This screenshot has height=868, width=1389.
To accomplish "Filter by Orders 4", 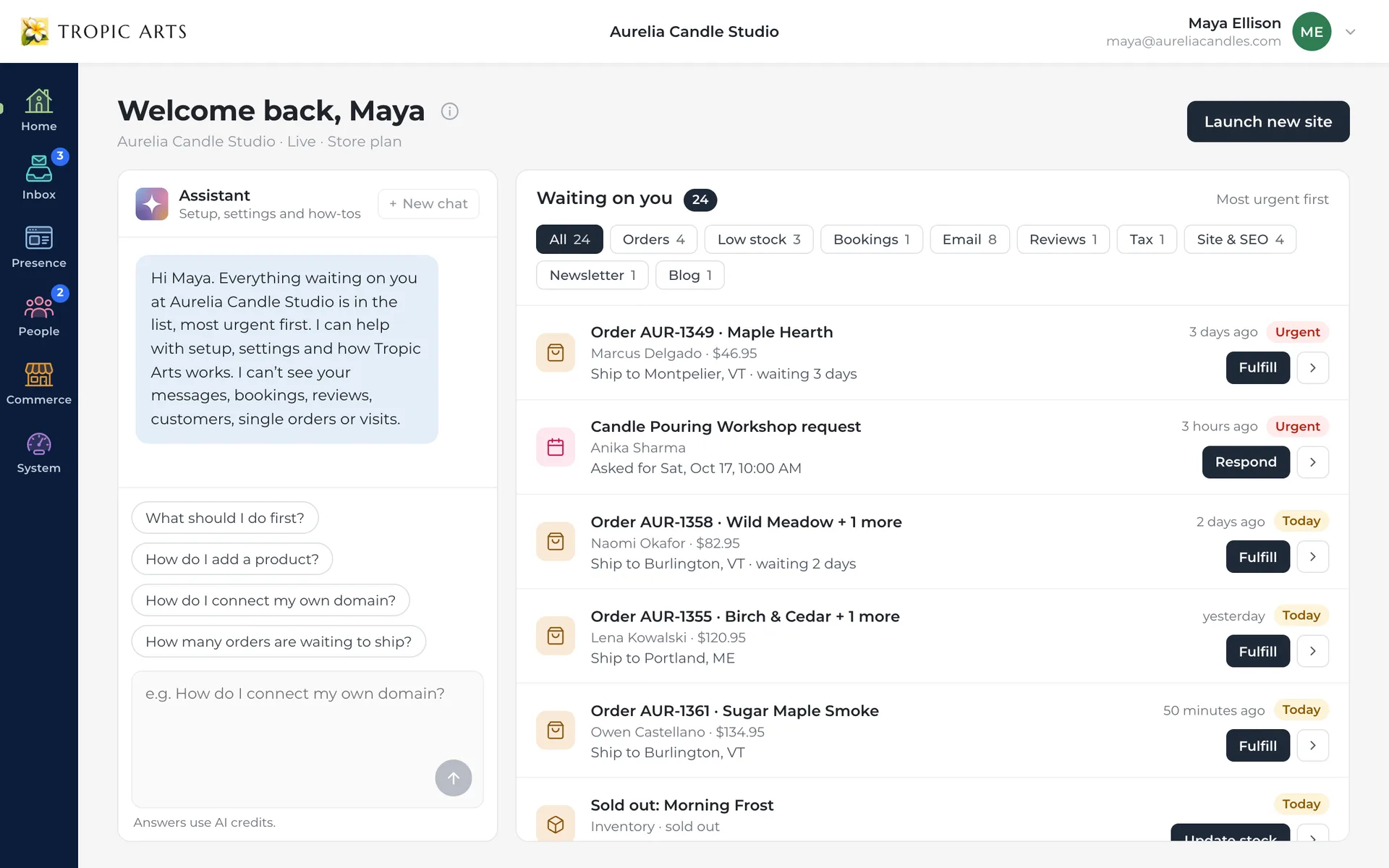I will (x=653, y=239).
